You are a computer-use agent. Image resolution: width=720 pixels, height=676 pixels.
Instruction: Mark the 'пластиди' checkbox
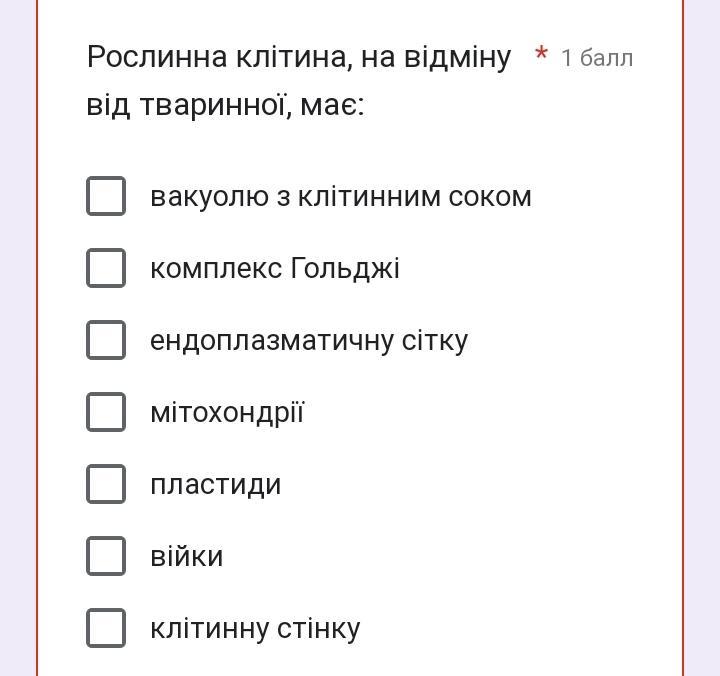tap(106, 484)
